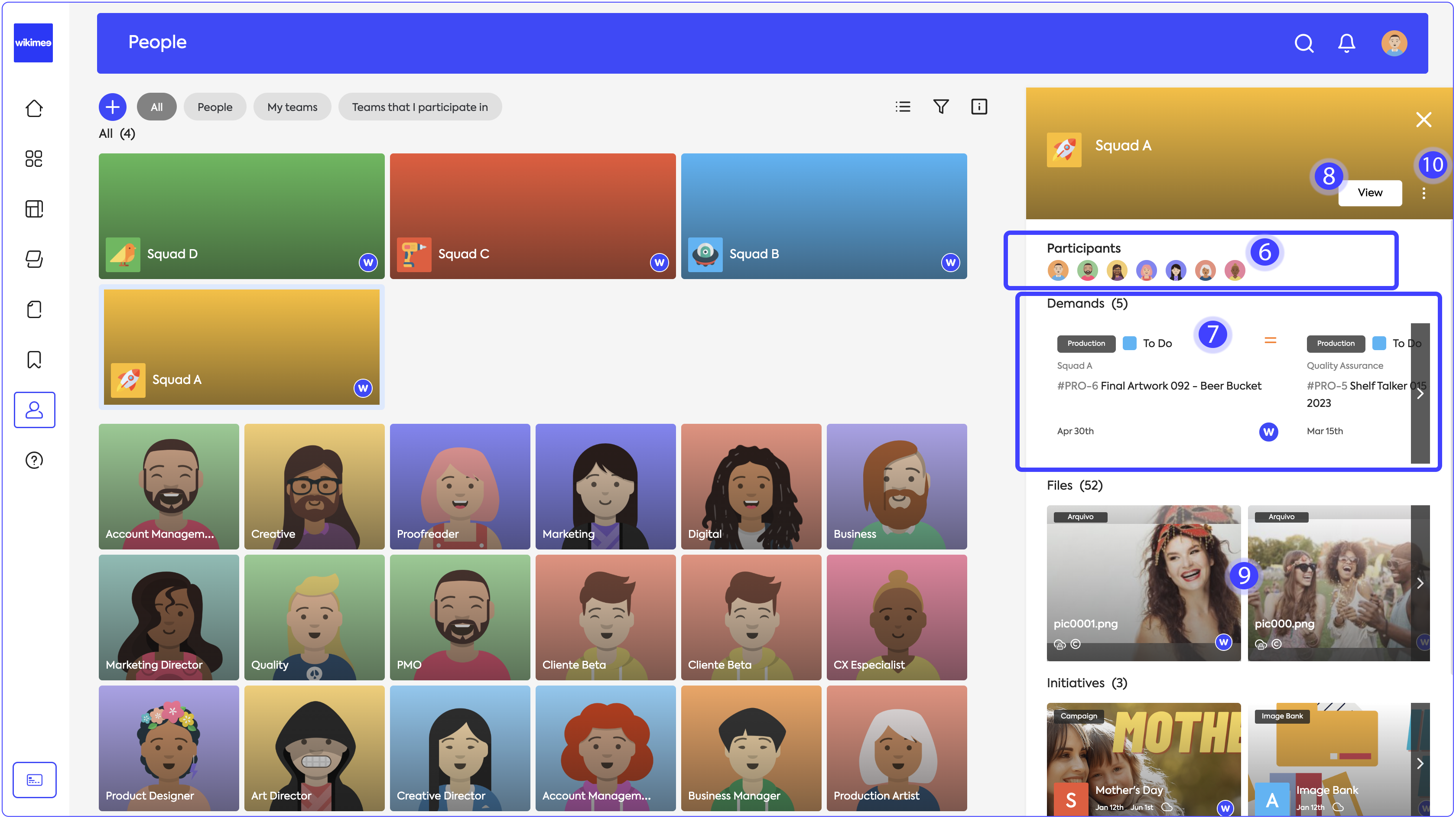The width and height of the screenshot is (1456, 819).
Task: Open the Squad B team card
Action: coord(823,215)
